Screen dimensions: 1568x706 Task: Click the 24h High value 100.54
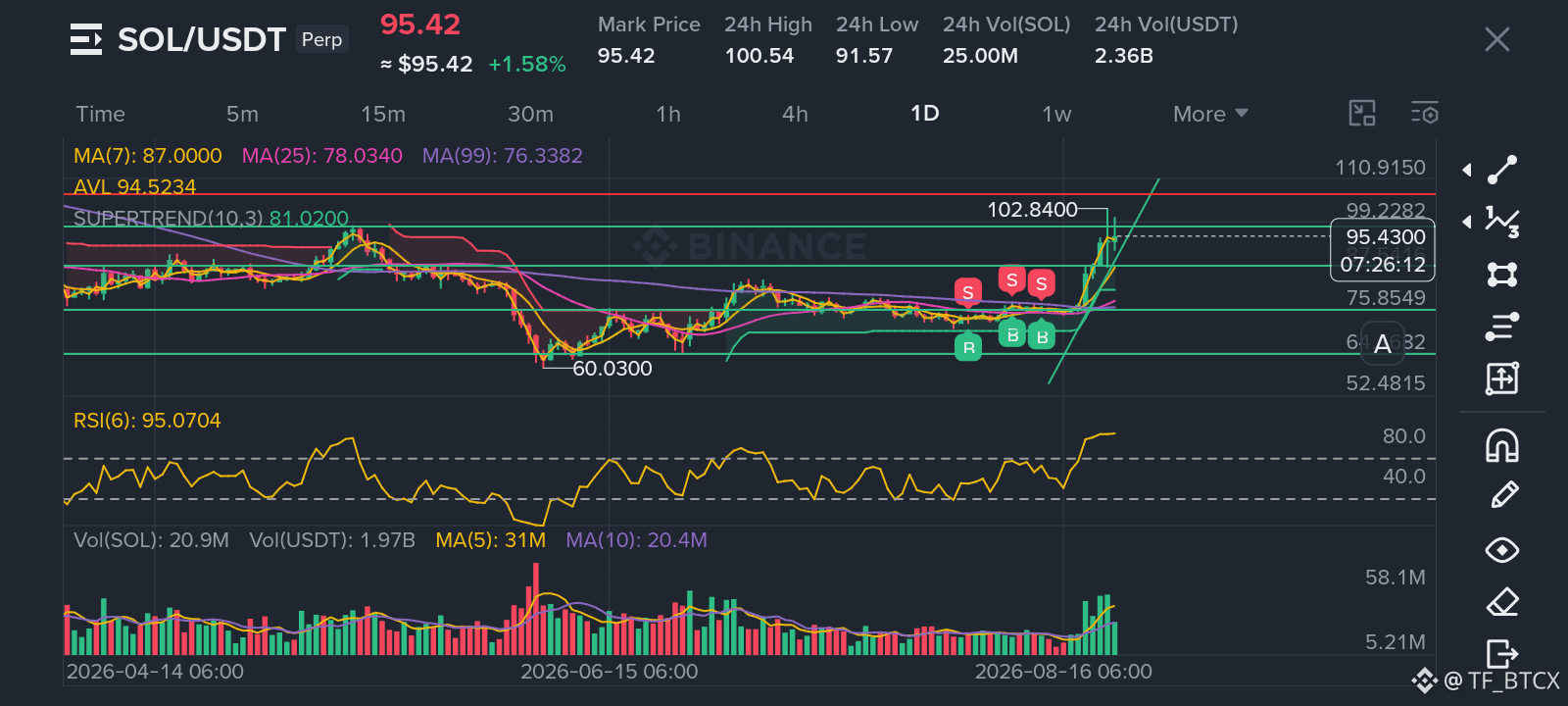[759, 56]
